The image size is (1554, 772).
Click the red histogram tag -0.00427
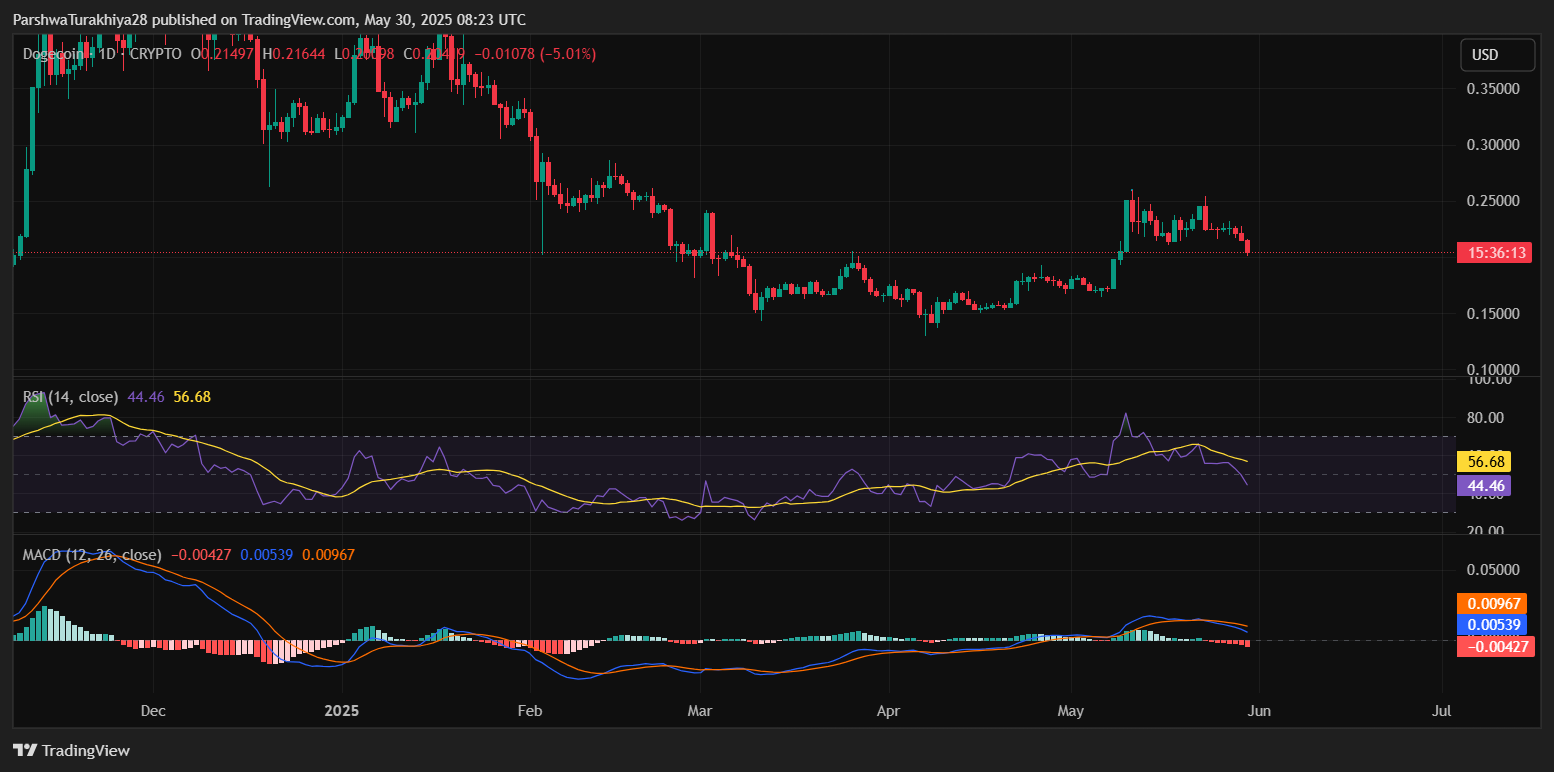tap(1496, 646)
